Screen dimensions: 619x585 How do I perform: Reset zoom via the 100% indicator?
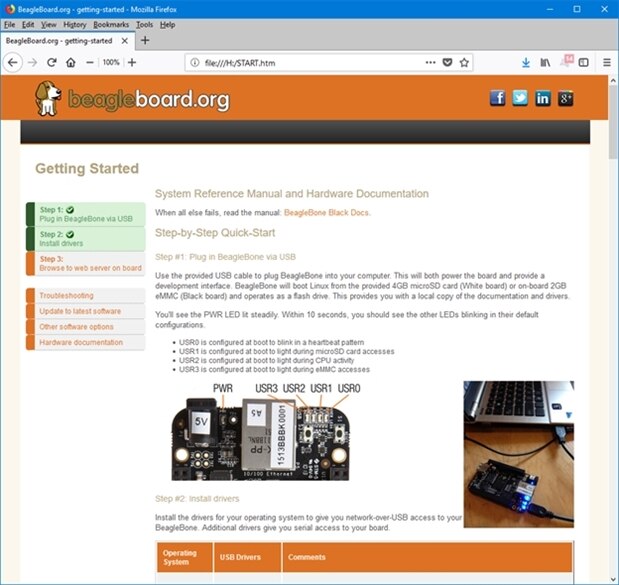(111, 62)
